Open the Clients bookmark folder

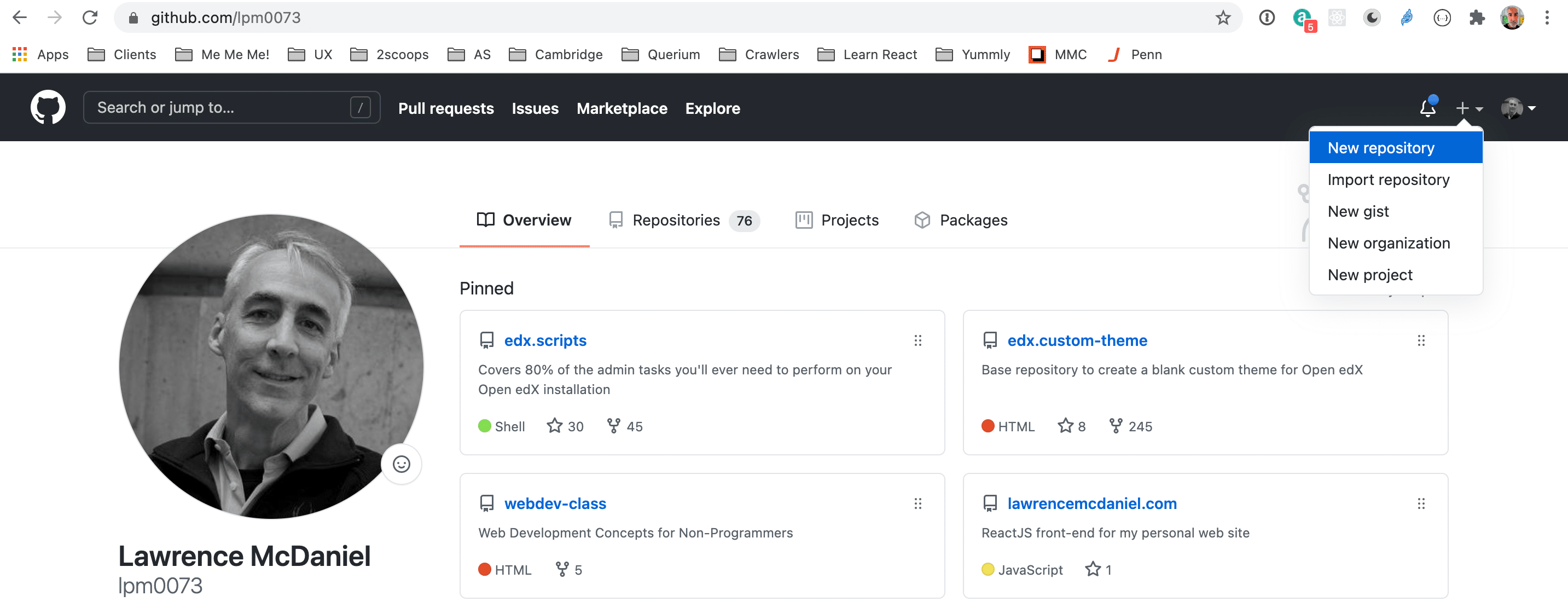pos(122,55)
